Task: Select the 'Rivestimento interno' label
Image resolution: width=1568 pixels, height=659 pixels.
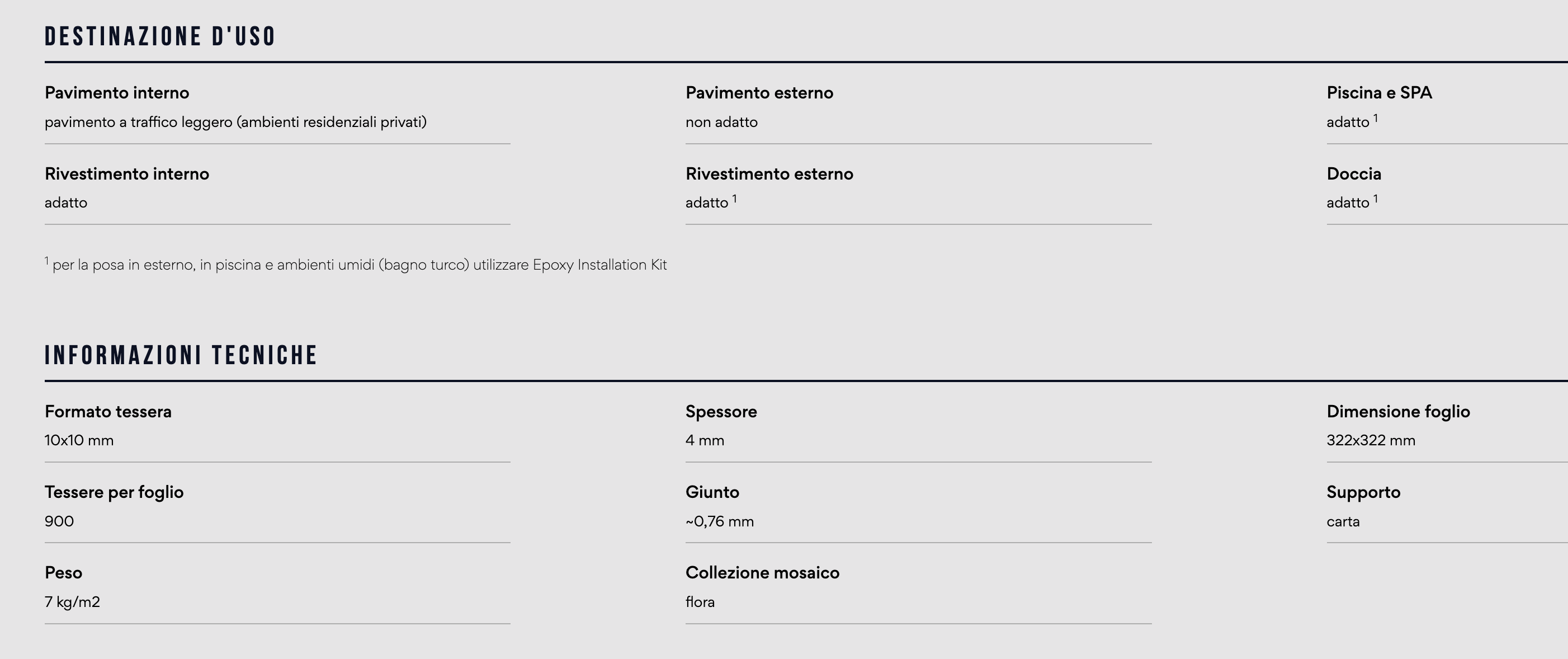Action: [x=126, y=174]
